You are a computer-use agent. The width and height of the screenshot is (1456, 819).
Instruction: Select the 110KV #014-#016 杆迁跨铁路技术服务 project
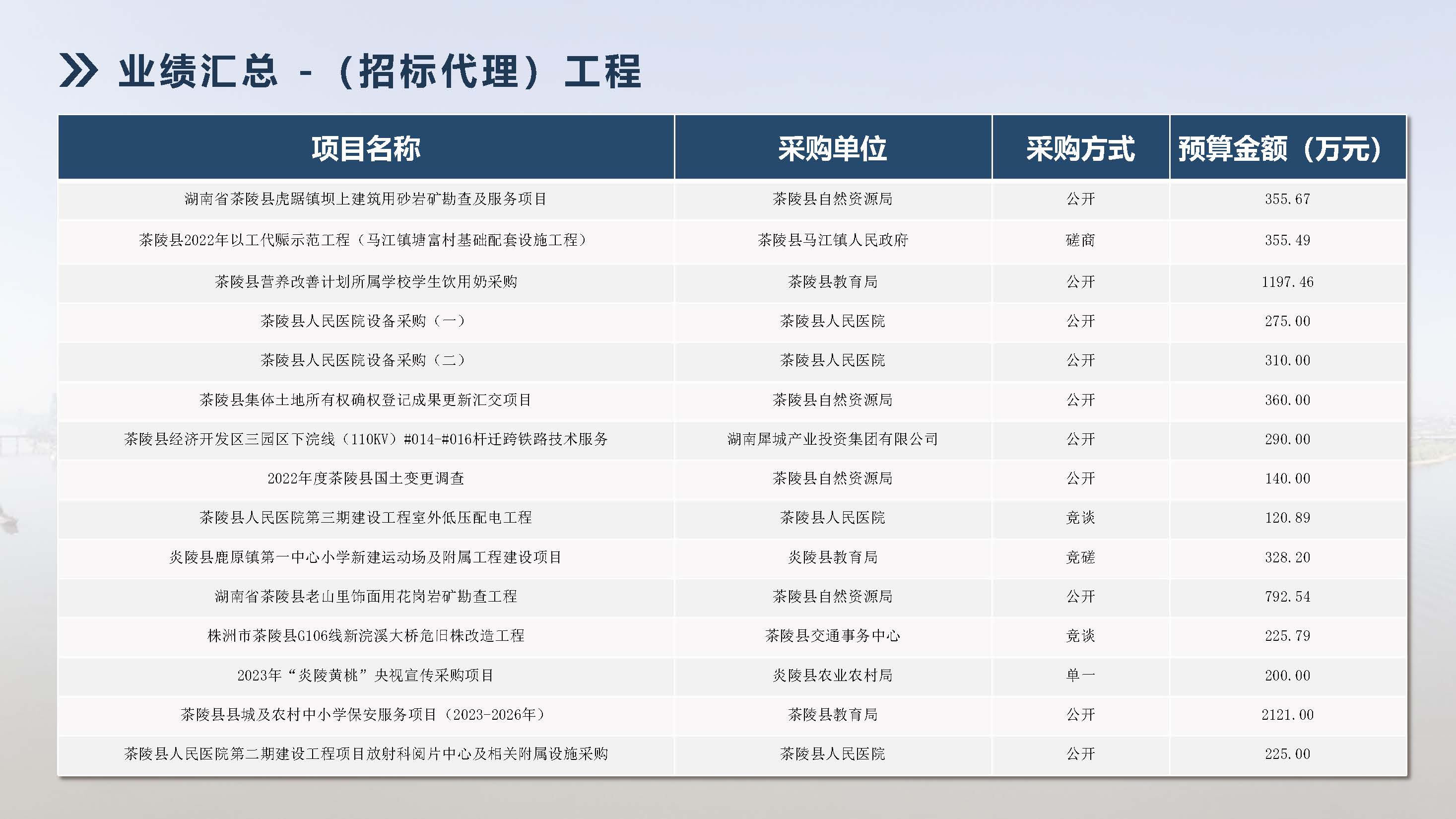pyautogui.click(x=366, y=439)
